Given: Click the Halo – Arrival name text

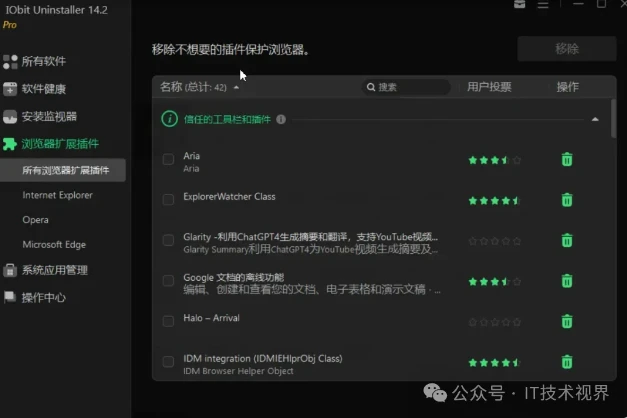Looking at the screenshot, I should (212, 318).
